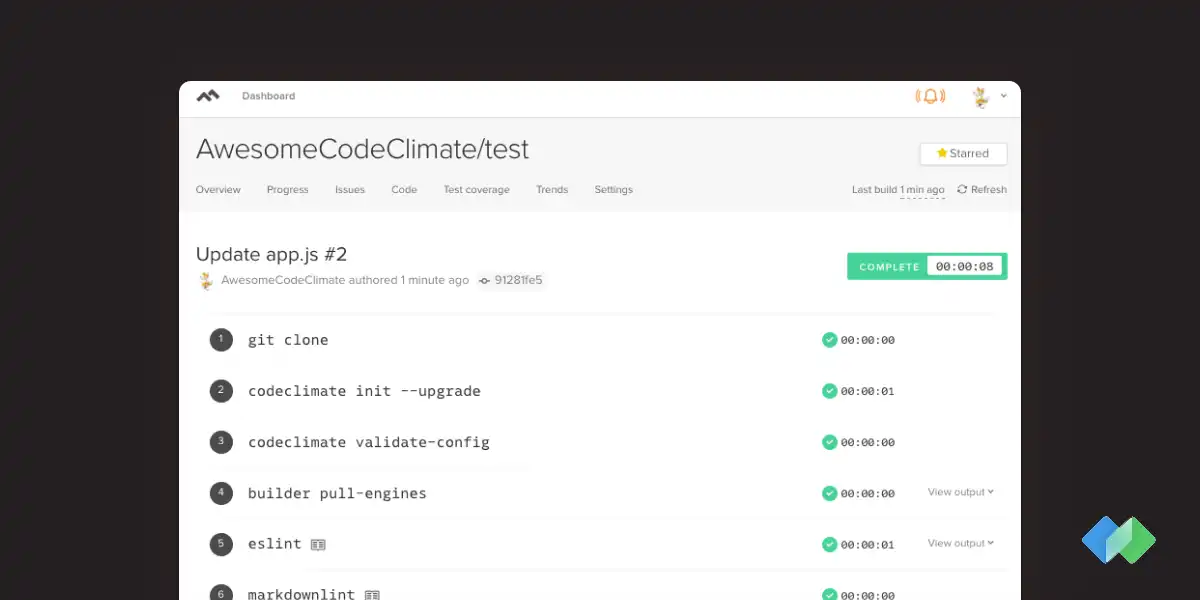Expand View output for builder pull-engines
The height and width of the screenshot is (600, 1200).
pyautogui.click(x=960, y=492)
